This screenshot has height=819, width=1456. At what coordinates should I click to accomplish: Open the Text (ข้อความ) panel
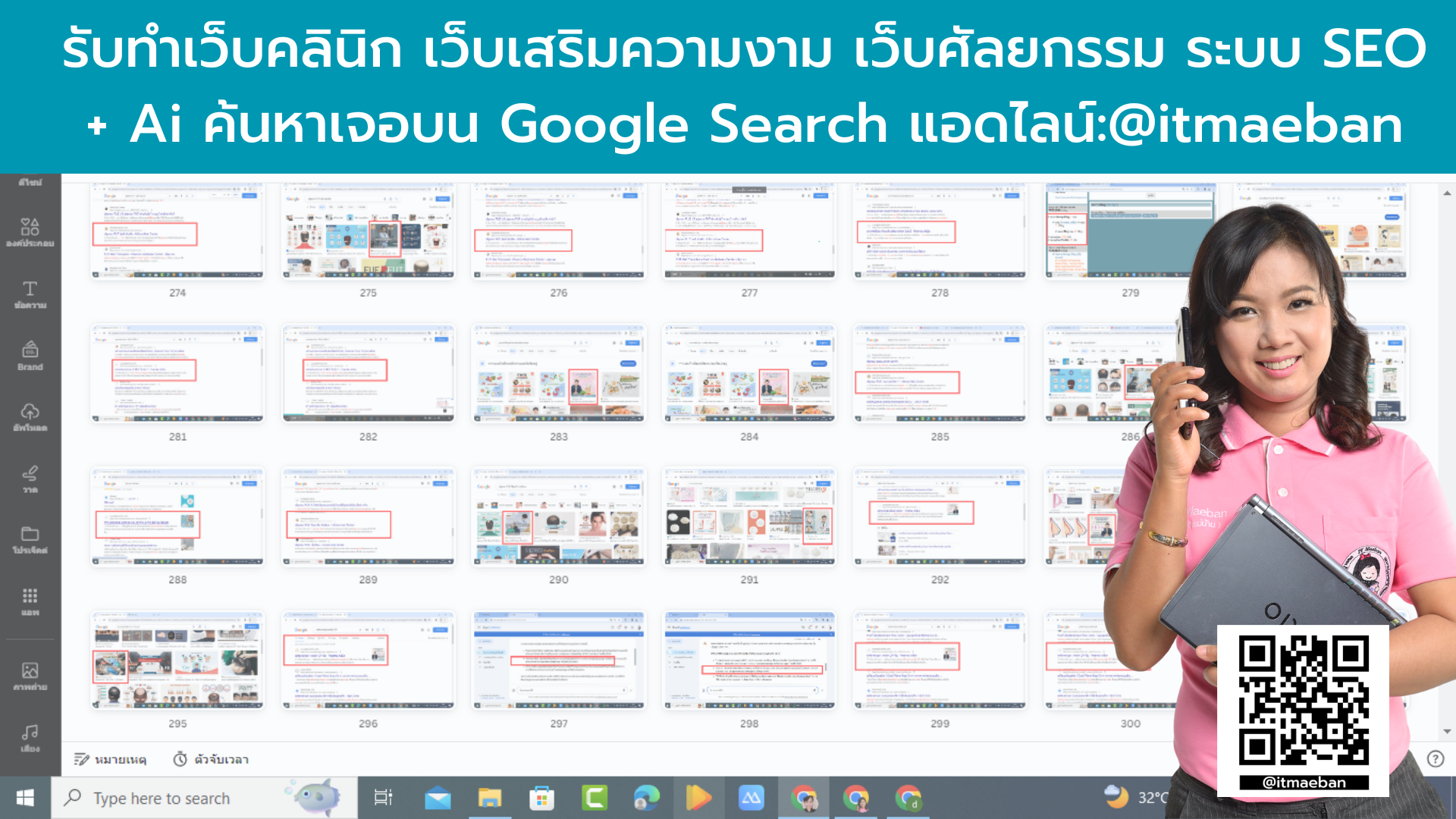30,295
